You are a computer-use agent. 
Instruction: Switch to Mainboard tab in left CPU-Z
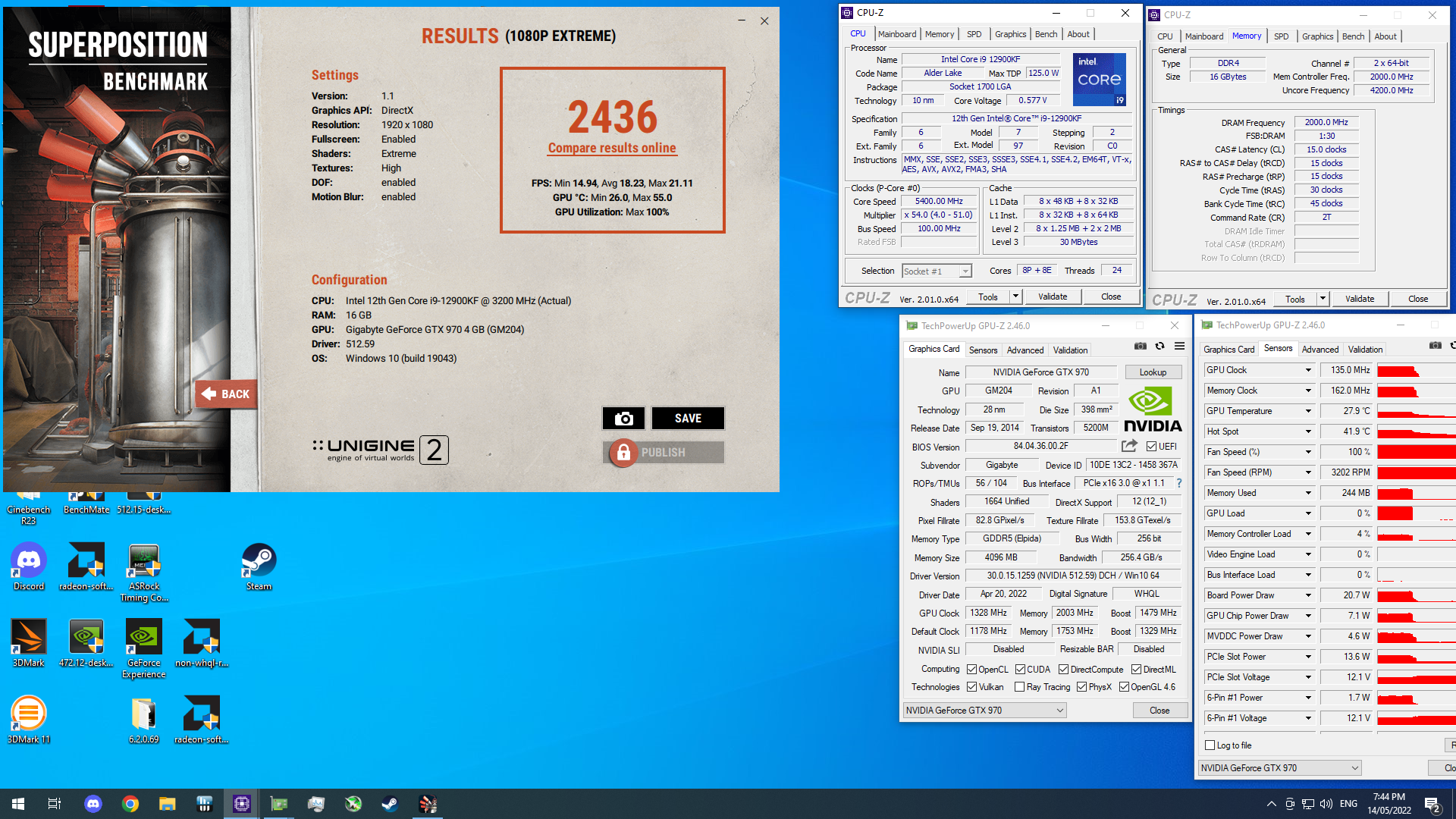(x=897, y=34)
